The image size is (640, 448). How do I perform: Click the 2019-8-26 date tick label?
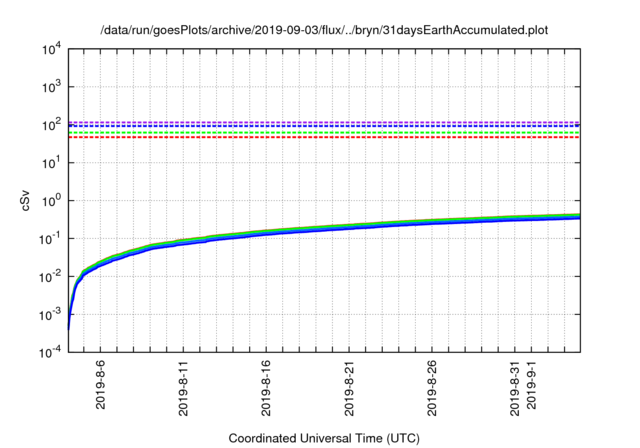432,388
